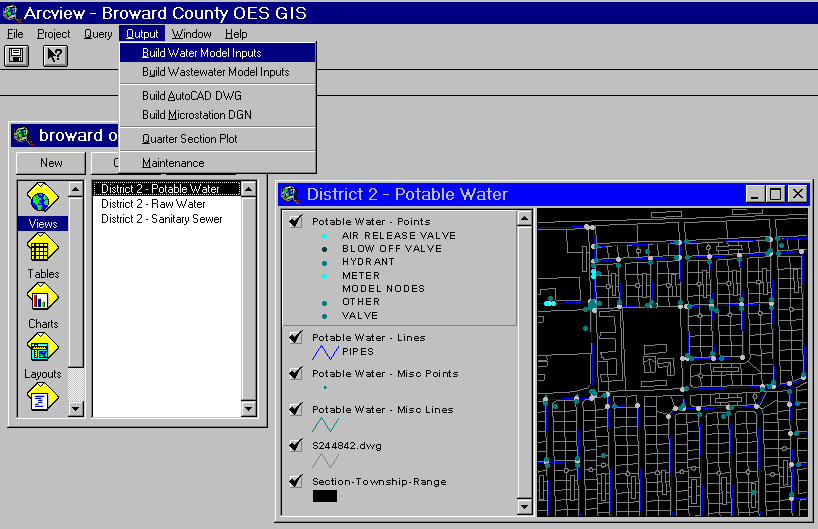The image size is (818, 529).
Task: Click the S244842.dwg gray zigzag symbol
Action: [x=325, y=461]
